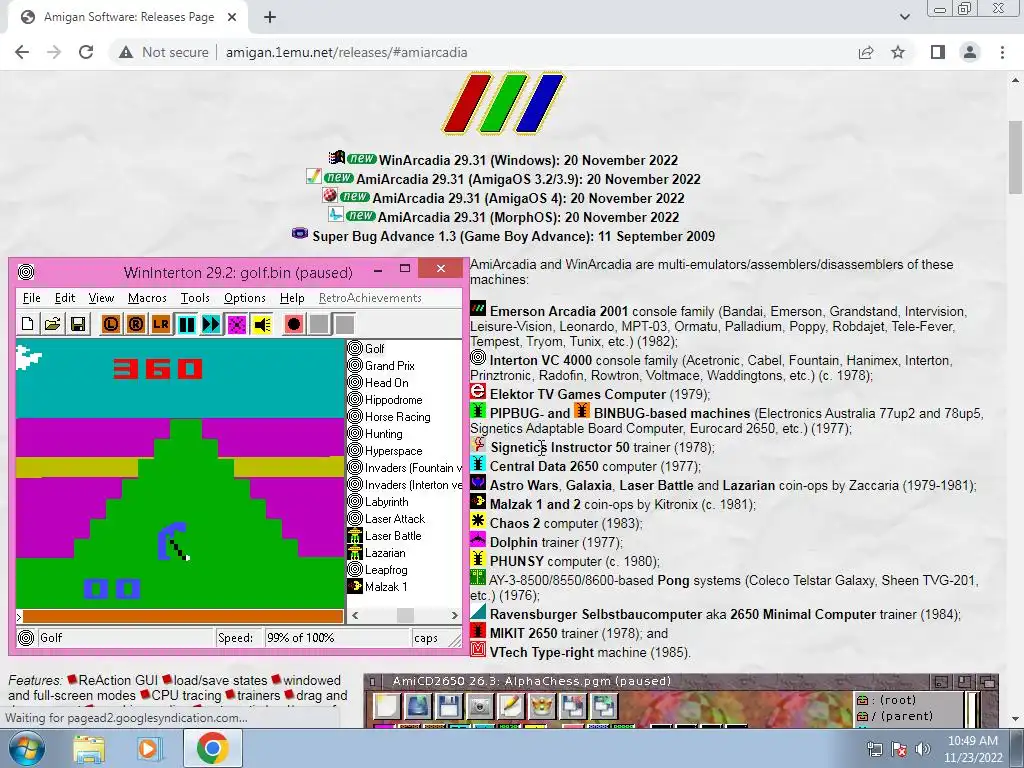Click the R controller button in WinInterton toolbar
The width and height of the screenshot is (1024, 768).
click(135, 324)
